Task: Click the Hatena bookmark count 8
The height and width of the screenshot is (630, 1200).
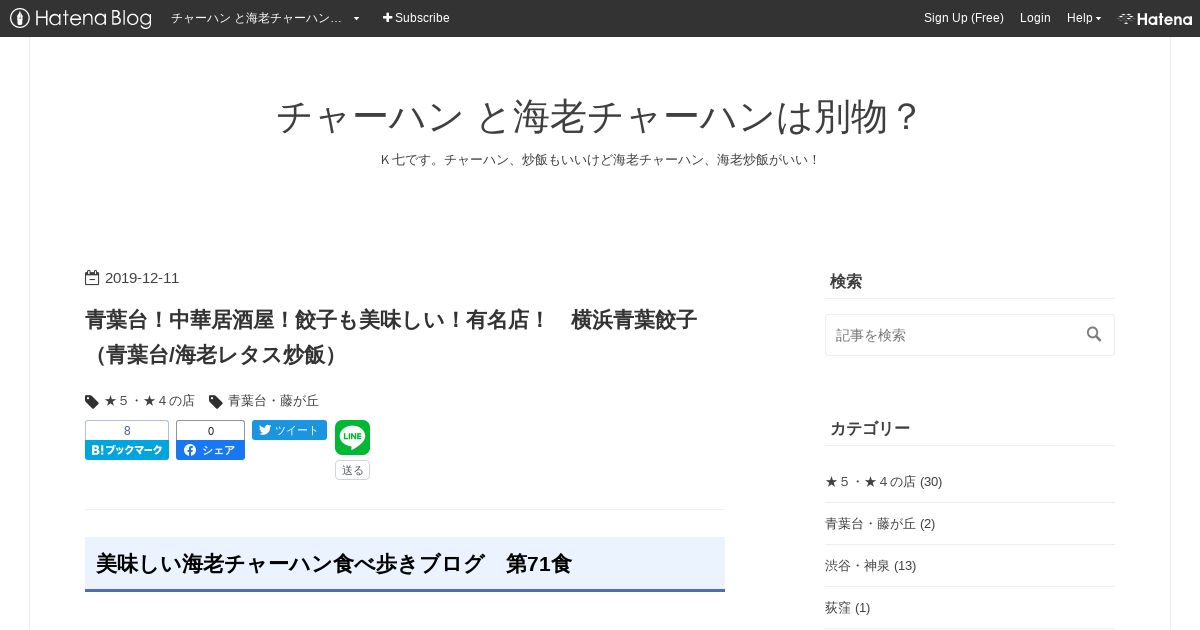Action: click(127, 430)
